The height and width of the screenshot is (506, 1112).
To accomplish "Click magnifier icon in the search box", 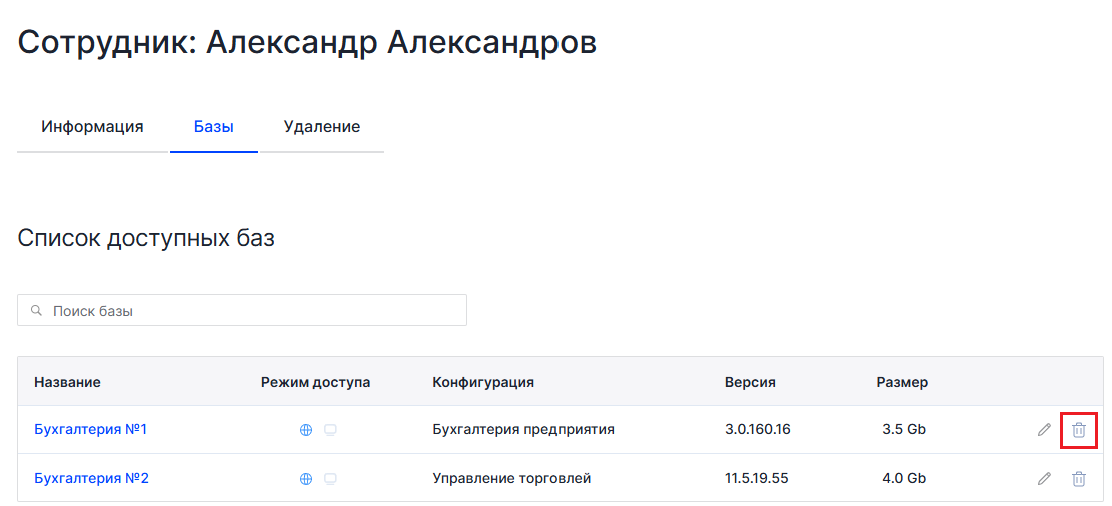I will (35, 311).
